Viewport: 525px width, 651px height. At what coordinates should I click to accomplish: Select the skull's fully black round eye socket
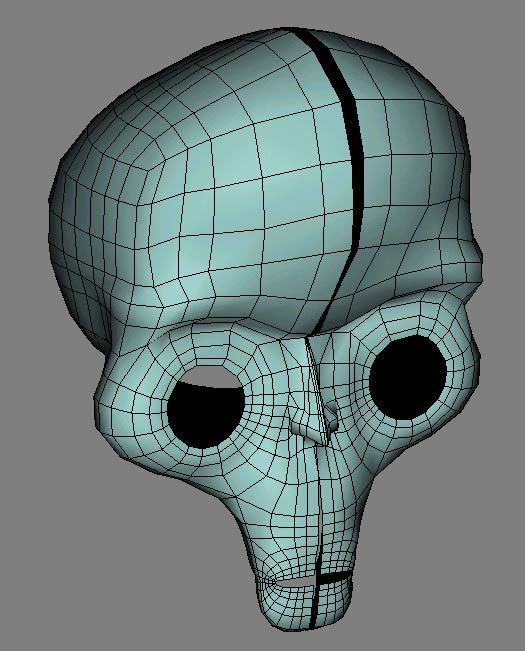coord(408,377)
